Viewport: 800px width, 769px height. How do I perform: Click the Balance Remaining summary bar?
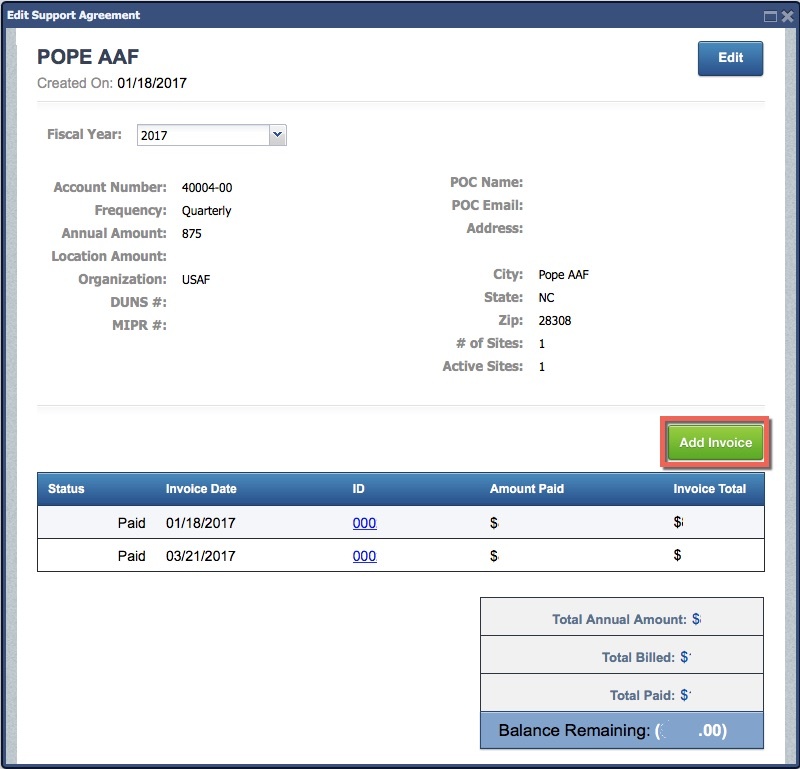click(621, 731)
